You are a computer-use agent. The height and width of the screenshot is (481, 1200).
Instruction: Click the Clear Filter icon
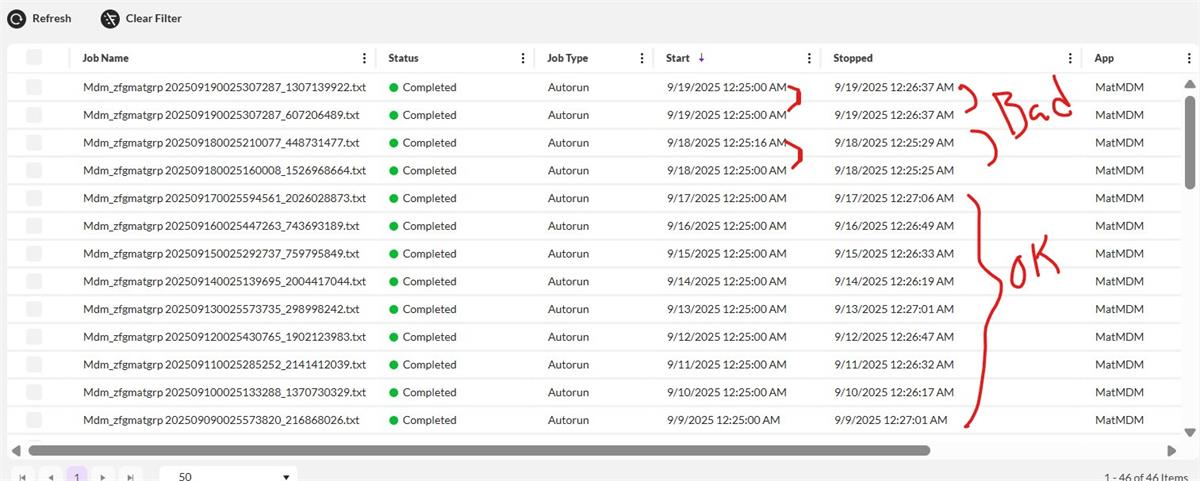pyautogui.click(x=110, y=19)
